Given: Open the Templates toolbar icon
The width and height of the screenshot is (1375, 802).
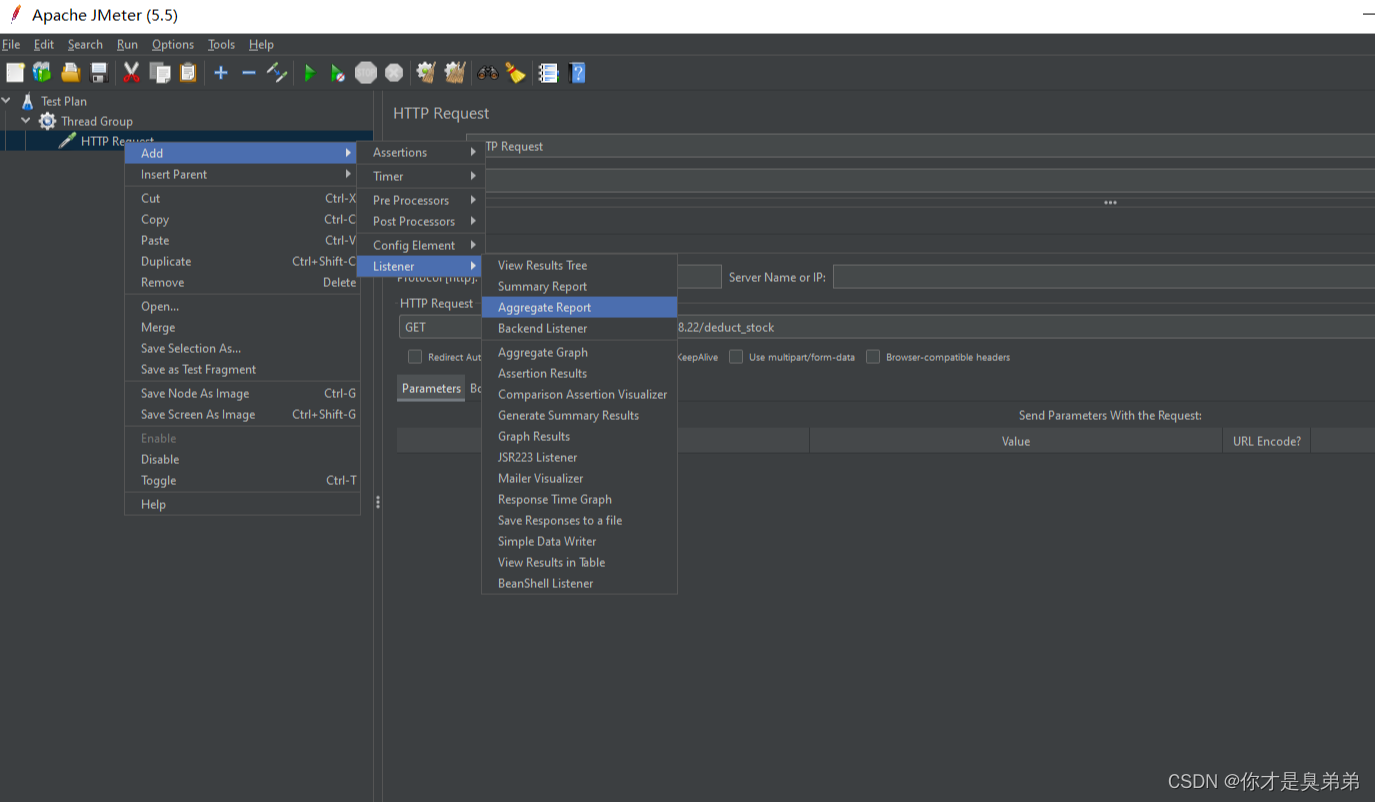Looking at the screenshot, I should [x=42, y=72].
